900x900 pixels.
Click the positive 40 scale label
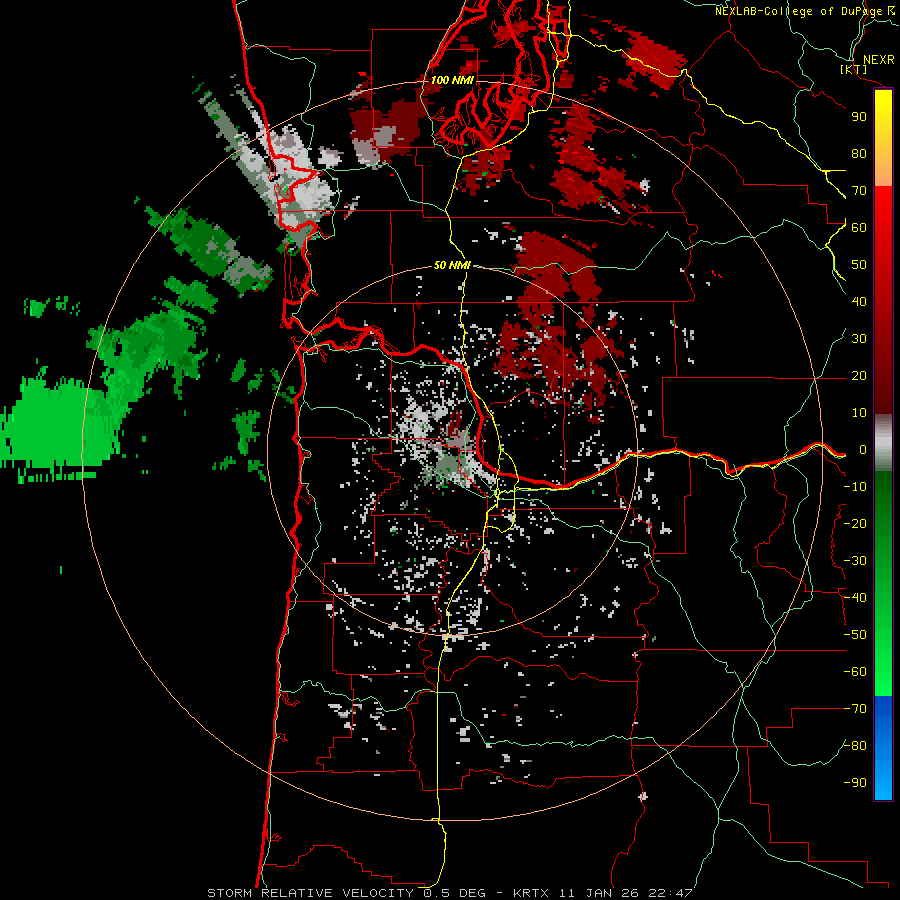click(x=859, y=301)
